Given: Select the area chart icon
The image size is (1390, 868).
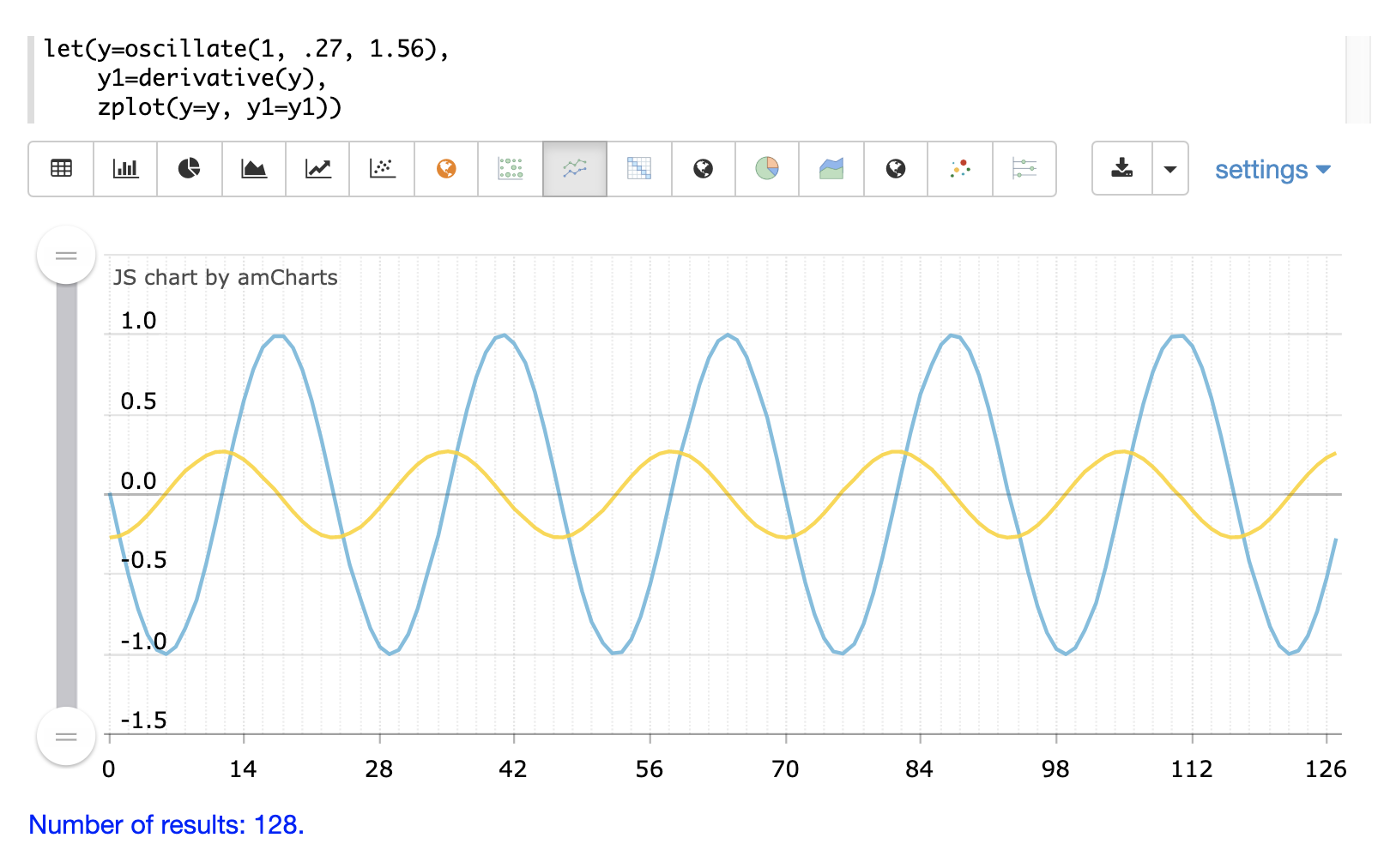Looking at the screenshot, I should (x=254, y=169).
